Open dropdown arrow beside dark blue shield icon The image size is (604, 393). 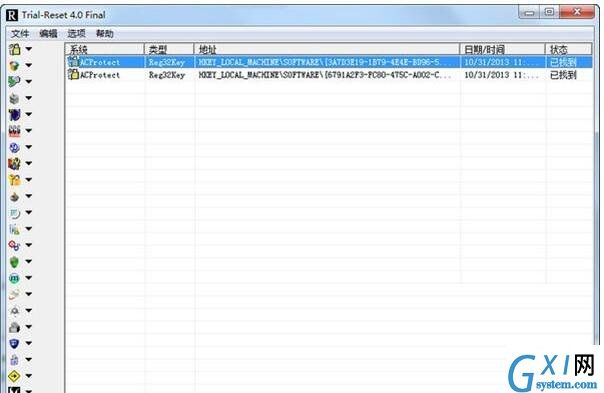(x=29, y=343)
